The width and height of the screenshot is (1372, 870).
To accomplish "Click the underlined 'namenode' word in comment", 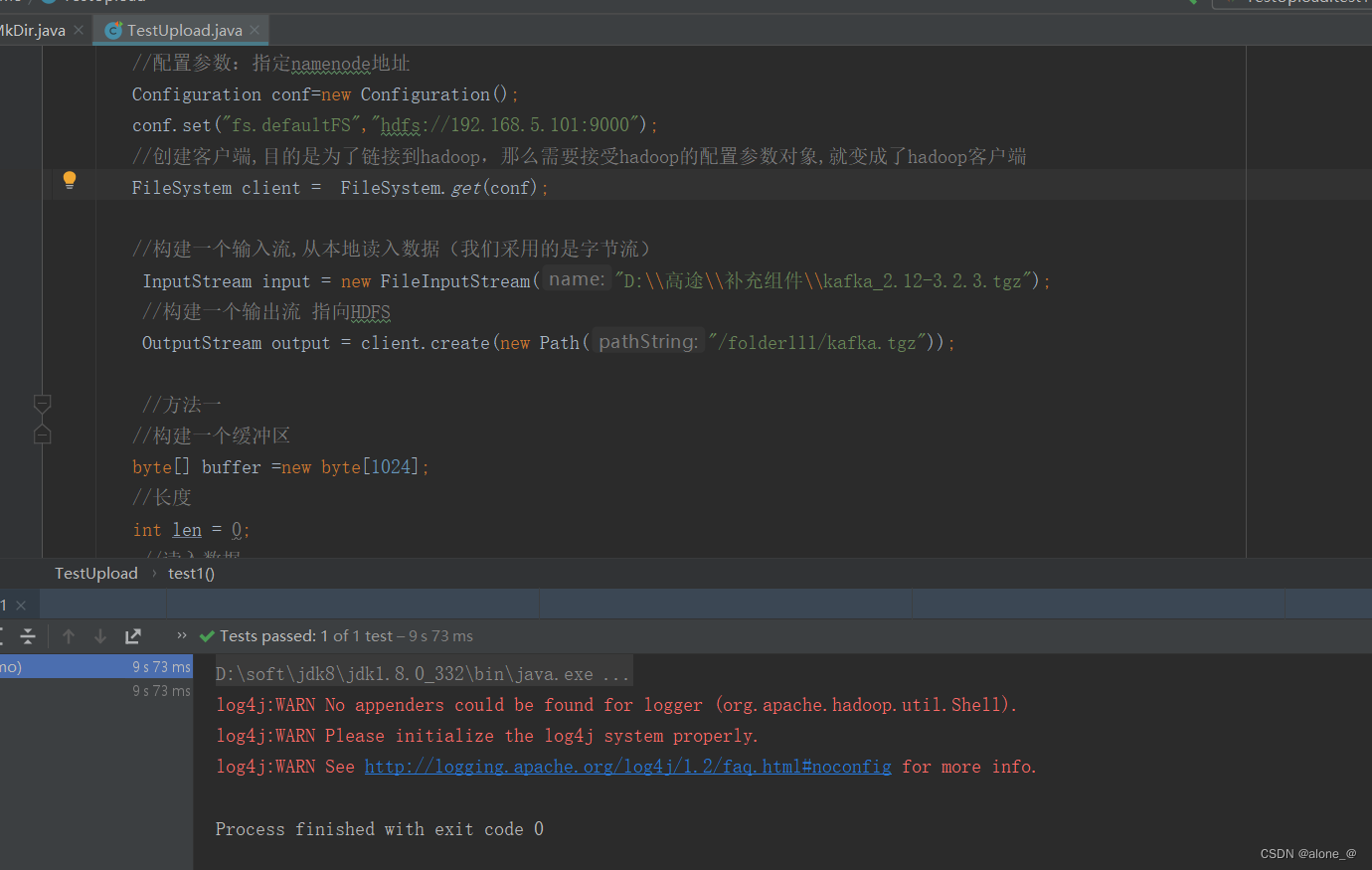I will click(x=330, y=64).
